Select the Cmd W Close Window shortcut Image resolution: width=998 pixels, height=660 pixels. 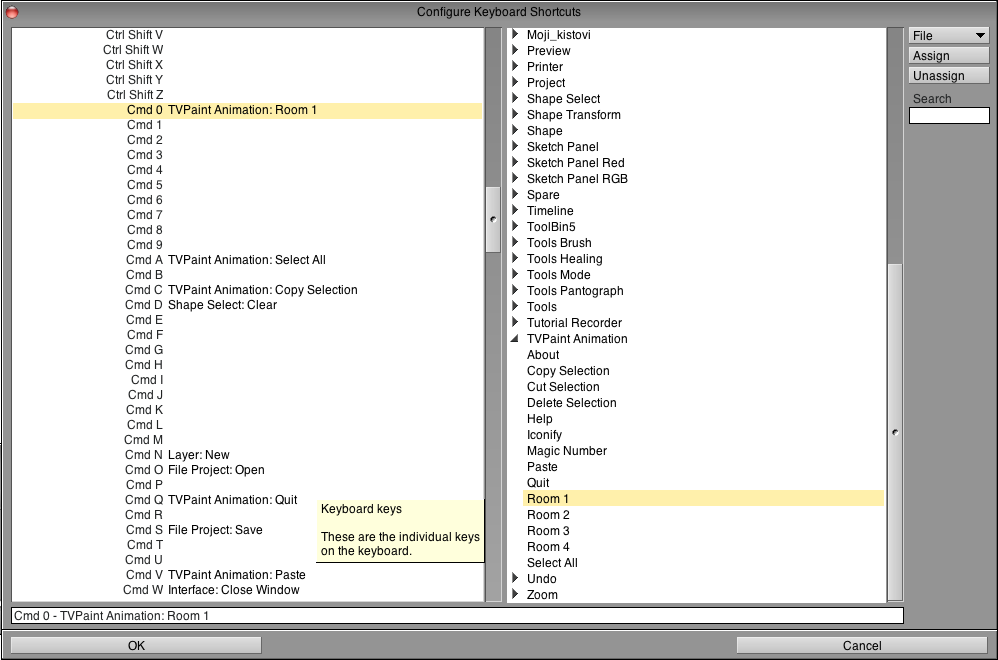[248, 589]
